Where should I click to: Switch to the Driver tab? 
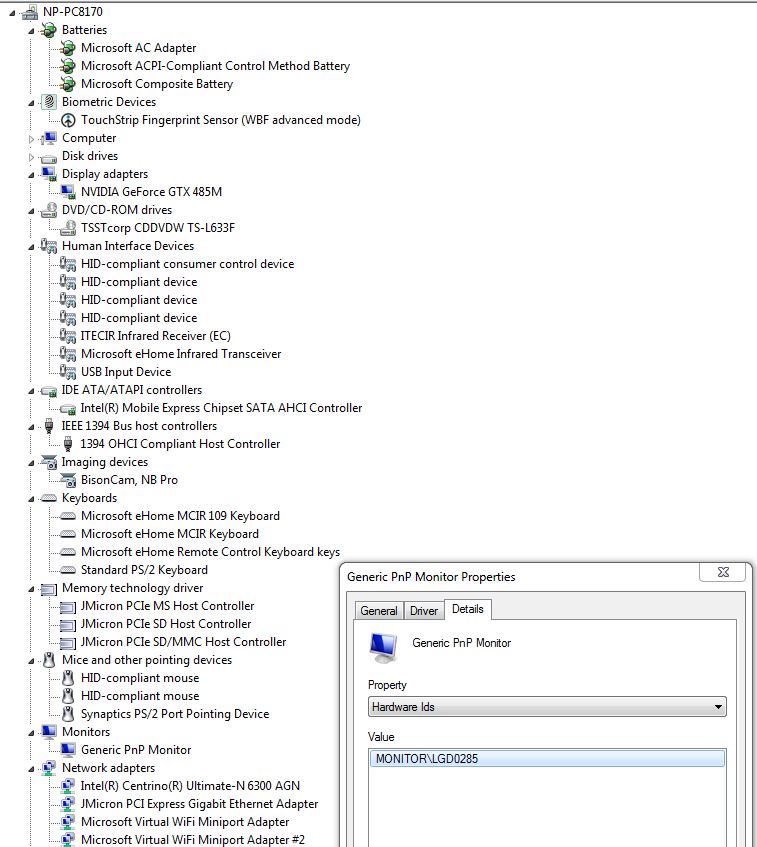(424, 610)
